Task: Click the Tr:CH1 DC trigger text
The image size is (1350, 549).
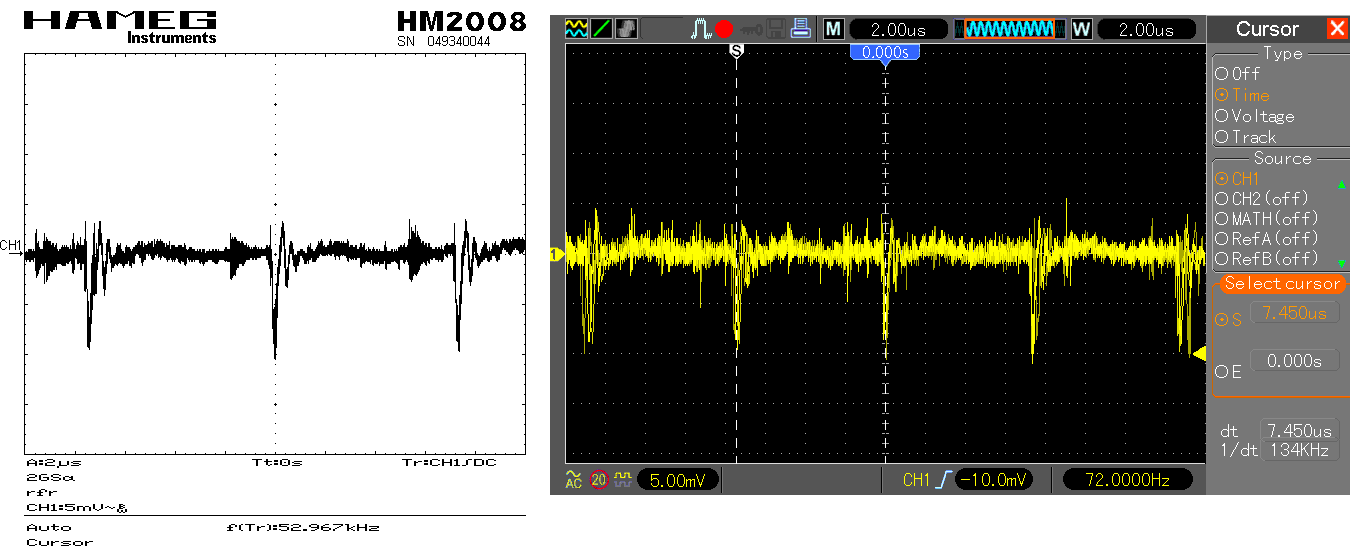Action: tap(449, 463)
